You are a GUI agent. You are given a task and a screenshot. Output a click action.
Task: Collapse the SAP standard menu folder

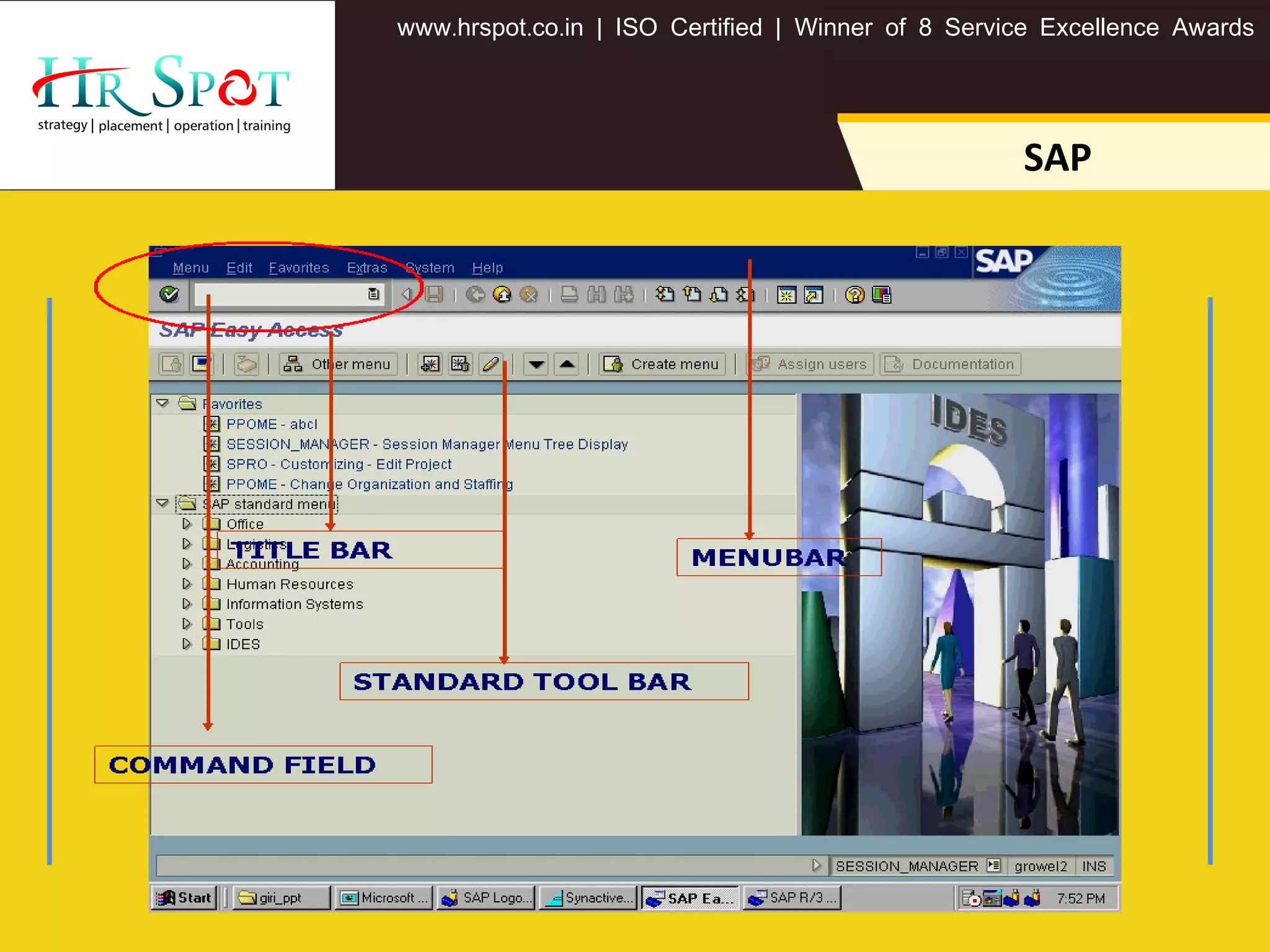[162, 503]
